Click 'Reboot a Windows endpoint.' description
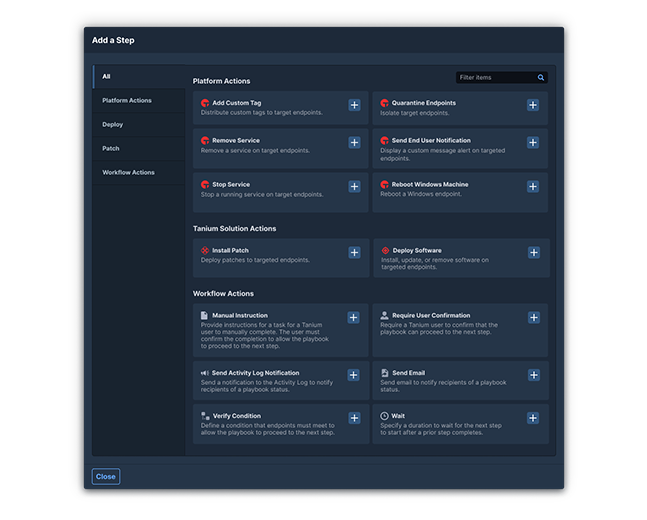This screenshot has width=647, height=520. (421, 194)
